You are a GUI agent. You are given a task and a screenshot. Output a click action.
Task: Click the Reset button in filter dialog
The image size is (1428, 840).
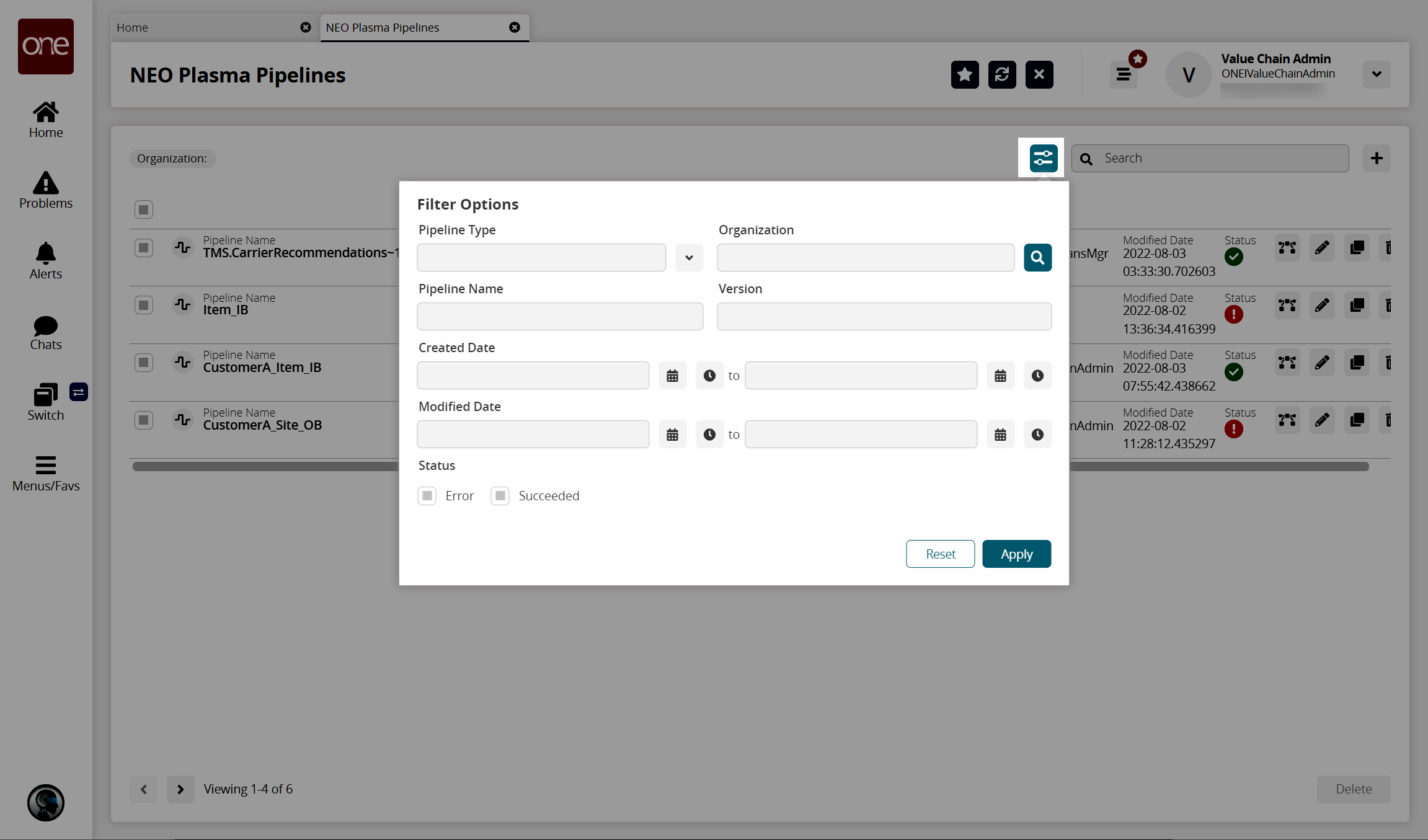[940, 553]
